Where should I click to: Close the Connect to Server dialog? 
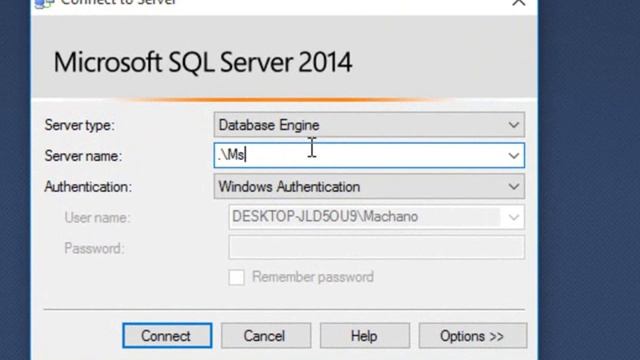coord(518,2)
